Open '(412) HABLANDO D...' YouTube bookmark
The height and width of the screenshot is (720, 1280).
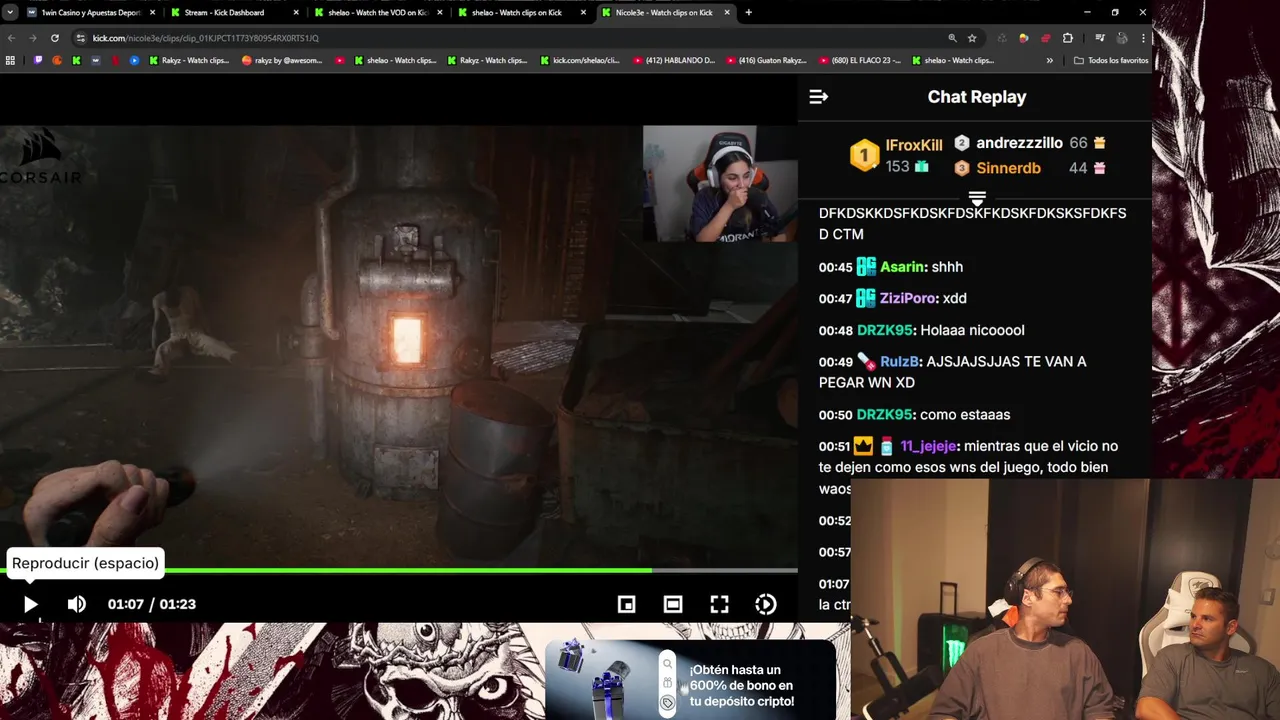(x=673, y=60)
